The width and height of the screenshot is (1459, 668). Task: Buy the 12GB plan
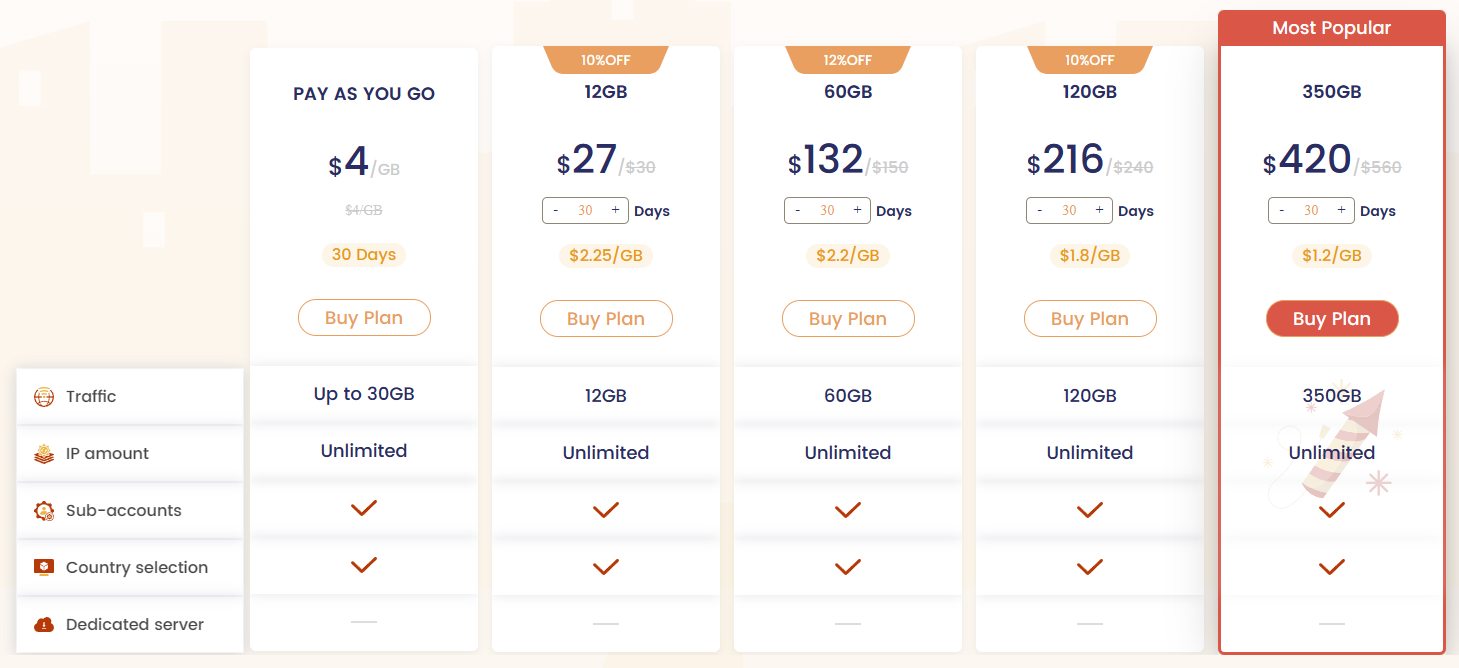(x=606, y=319)
